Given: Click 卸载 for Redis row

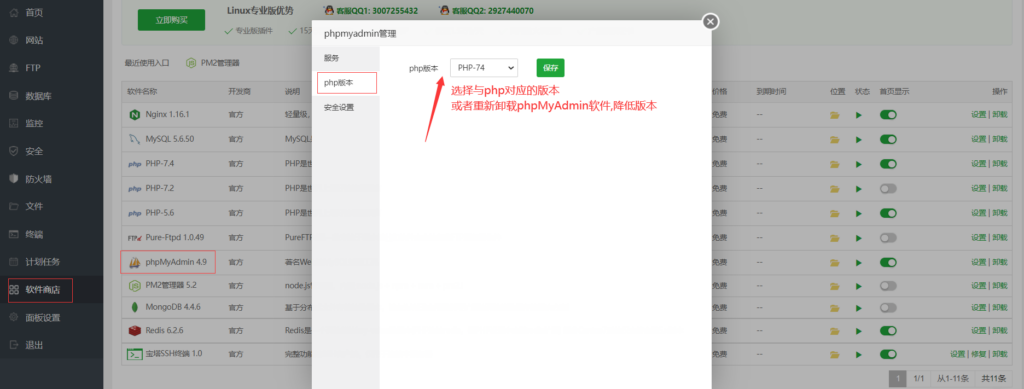Looking at the screenshot, I should point(999,330).
